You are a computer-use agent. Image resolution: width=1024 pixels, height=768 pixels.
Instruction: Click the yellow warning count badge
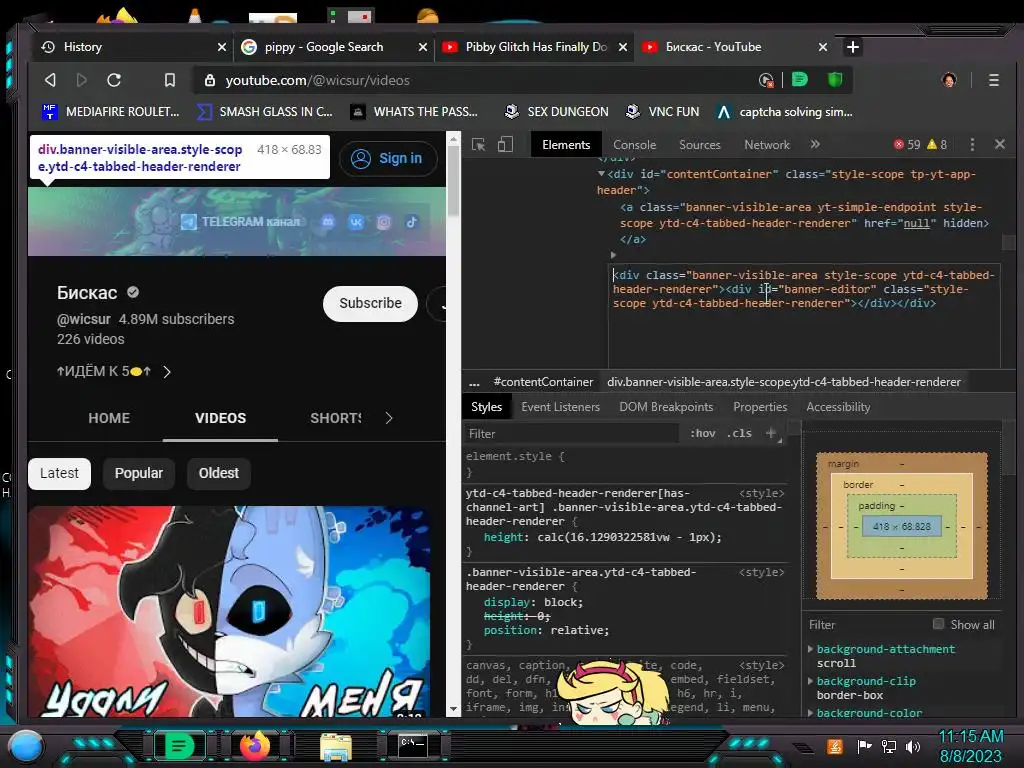[937, 144]
